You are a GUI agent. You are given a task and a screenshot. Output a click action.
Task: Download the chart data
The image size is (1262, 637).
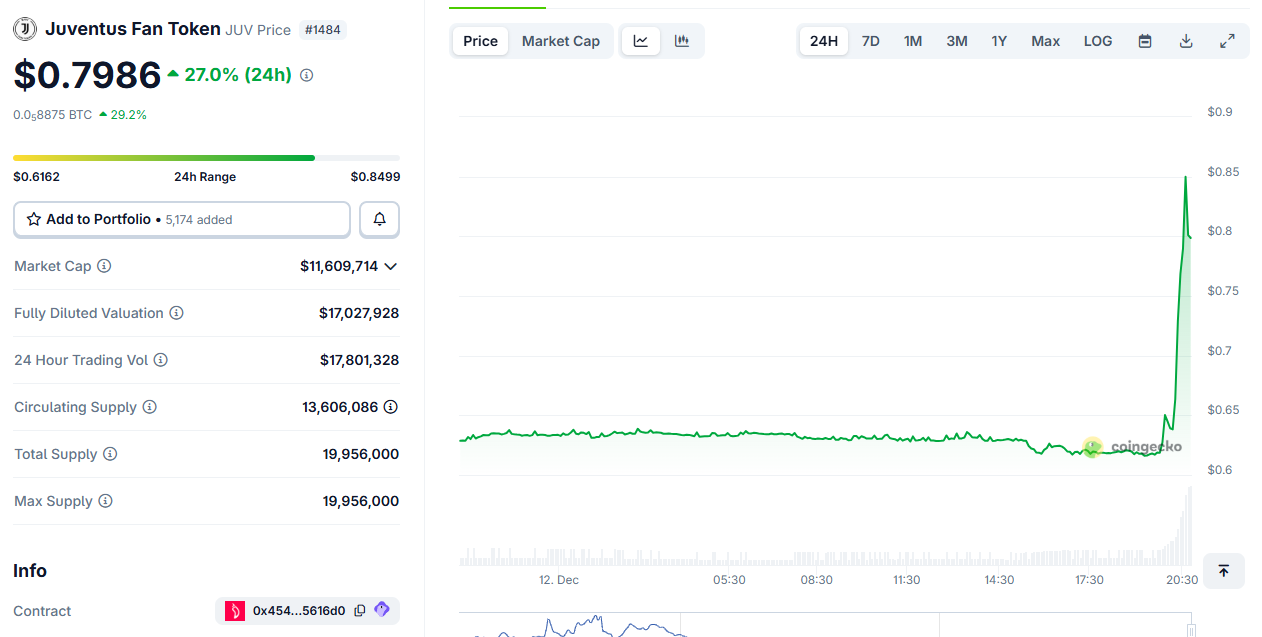pos(1186,40)
